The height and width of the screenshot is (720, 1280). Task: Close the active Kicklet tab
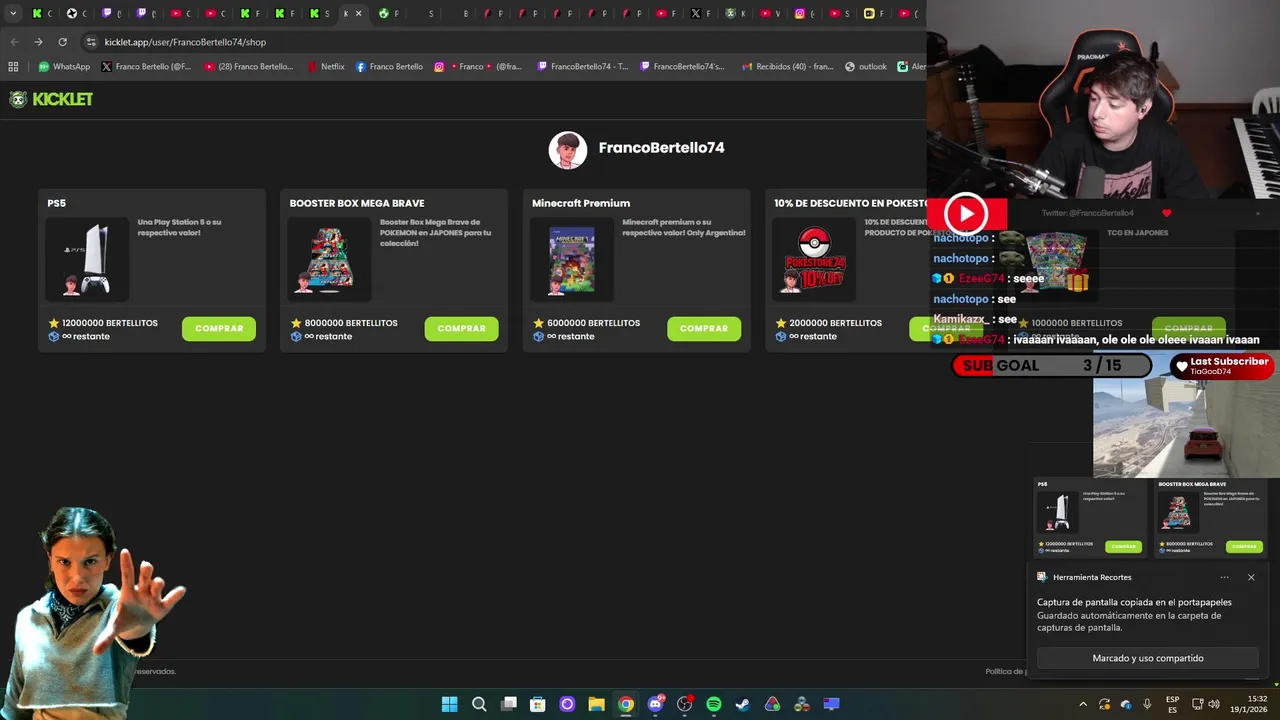(358, 14)
